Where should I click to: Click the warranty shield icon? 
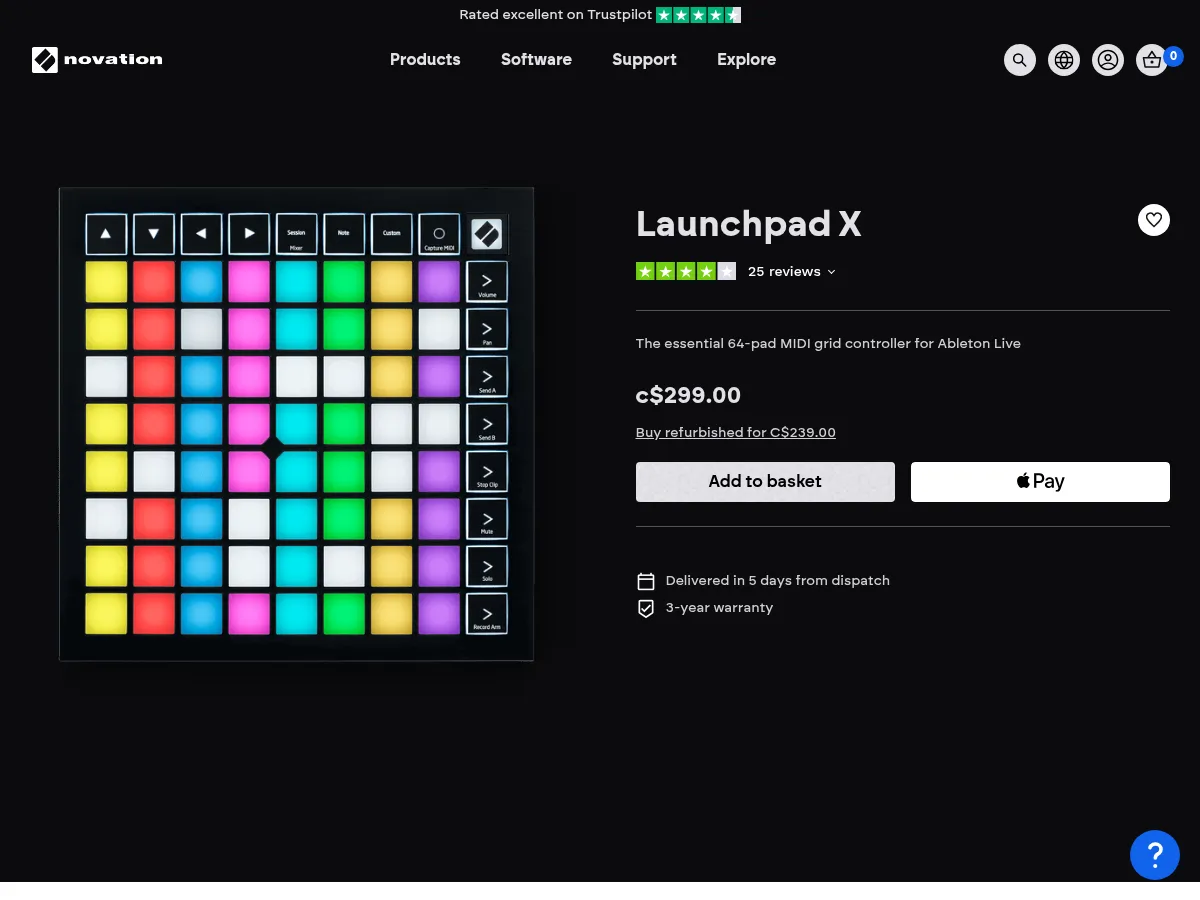[646, 608]
